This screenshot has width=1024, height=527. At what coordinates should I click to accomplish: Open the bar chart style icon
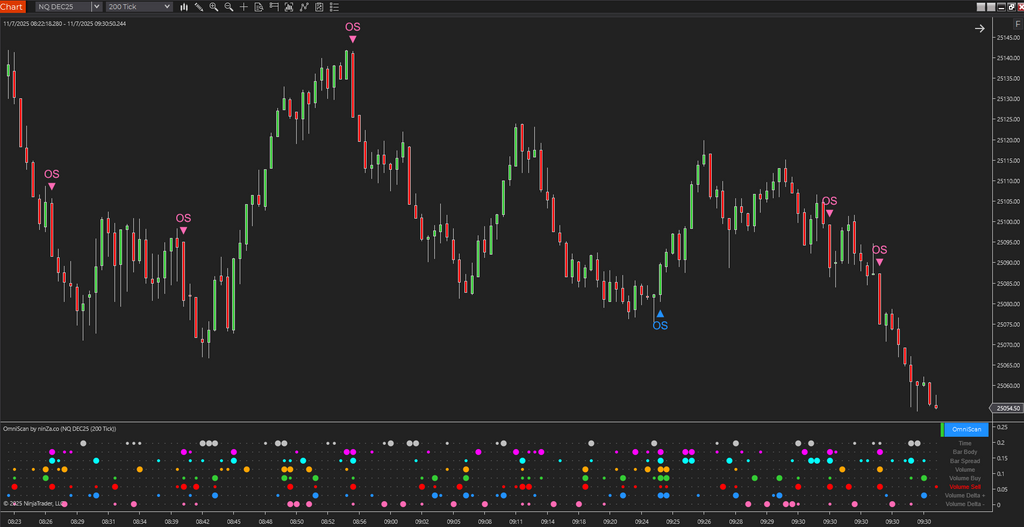184,7
